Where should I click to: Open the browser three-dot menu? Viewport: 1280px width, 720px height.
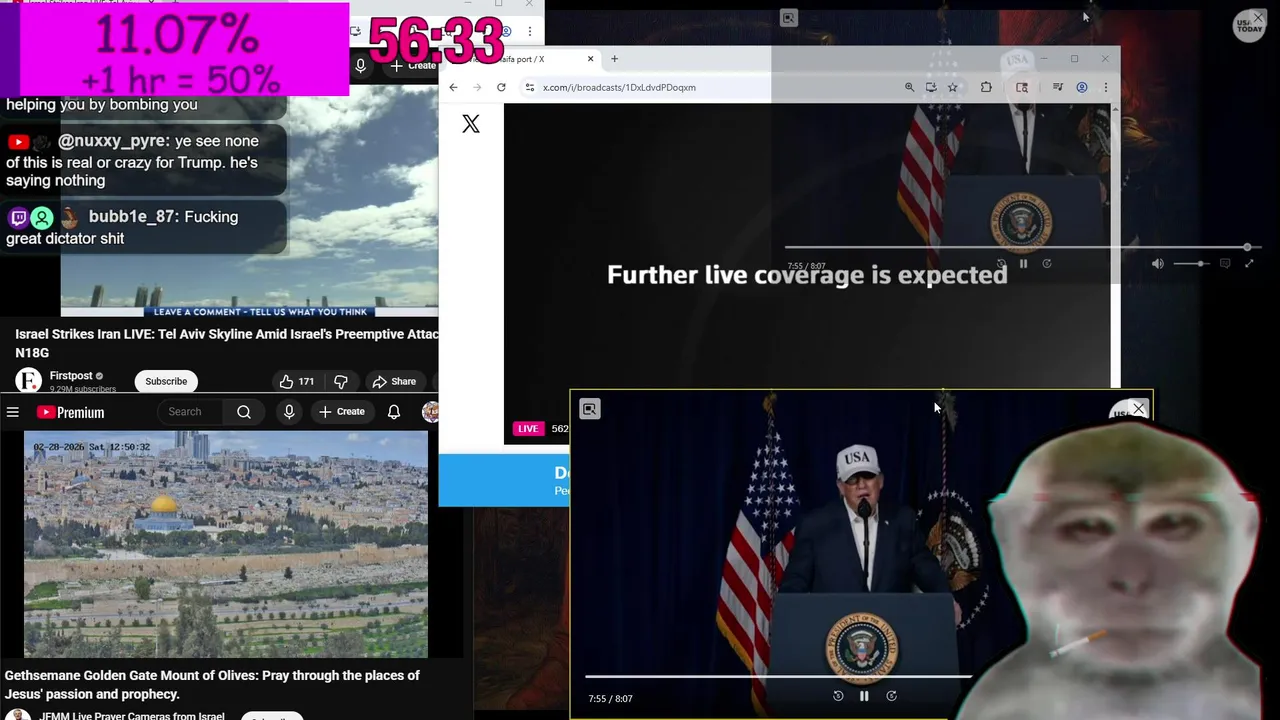[1105, 87]
